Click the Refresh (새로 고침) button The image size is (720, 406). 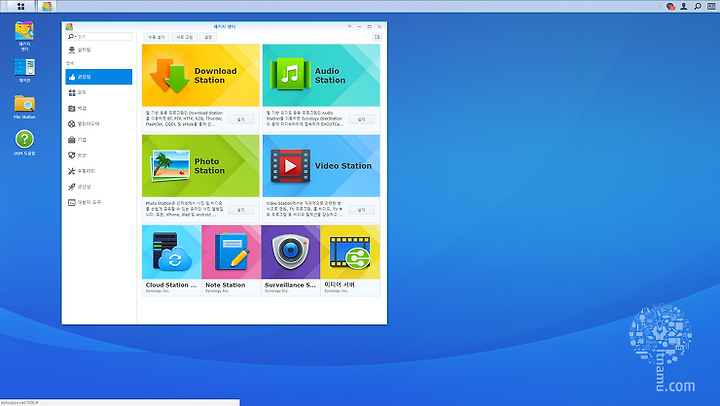pyautogui.click(x=185, y=37)
